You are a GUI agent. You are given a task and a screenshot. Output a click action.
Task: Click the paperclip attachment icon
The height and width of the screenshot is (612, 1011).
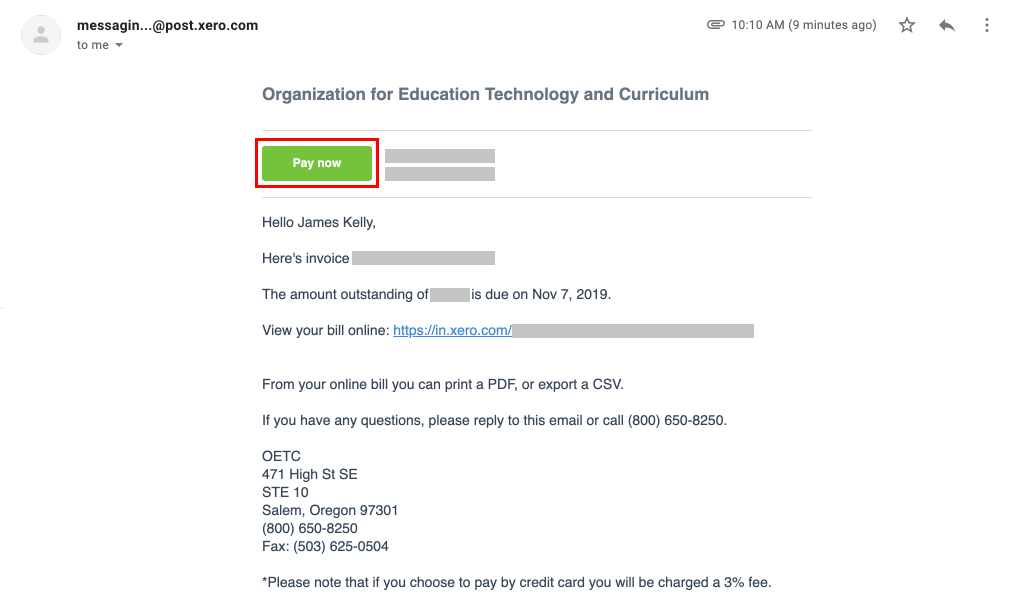716,25
